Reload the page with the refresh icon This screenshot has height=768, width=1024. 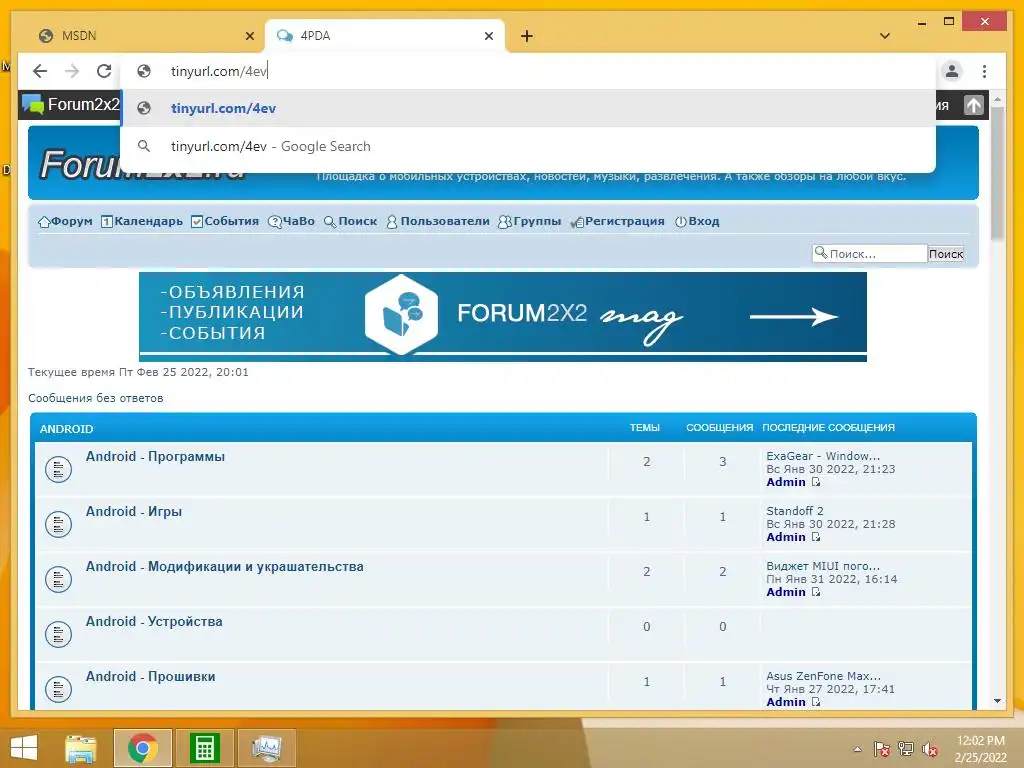click(104, 71)
